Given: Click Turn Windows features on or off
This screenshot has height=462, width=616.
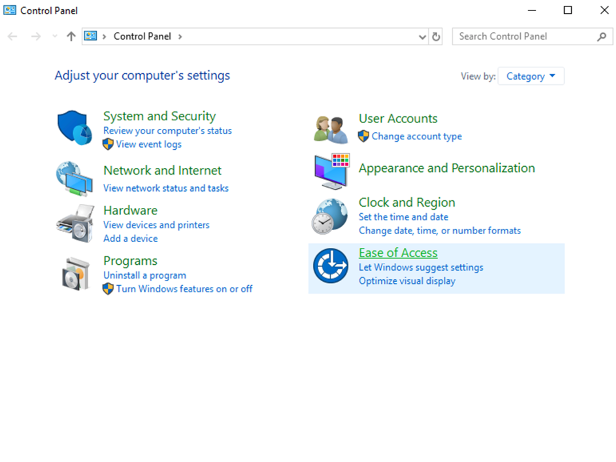Looking at the screenshot, I should click(184, 289).
